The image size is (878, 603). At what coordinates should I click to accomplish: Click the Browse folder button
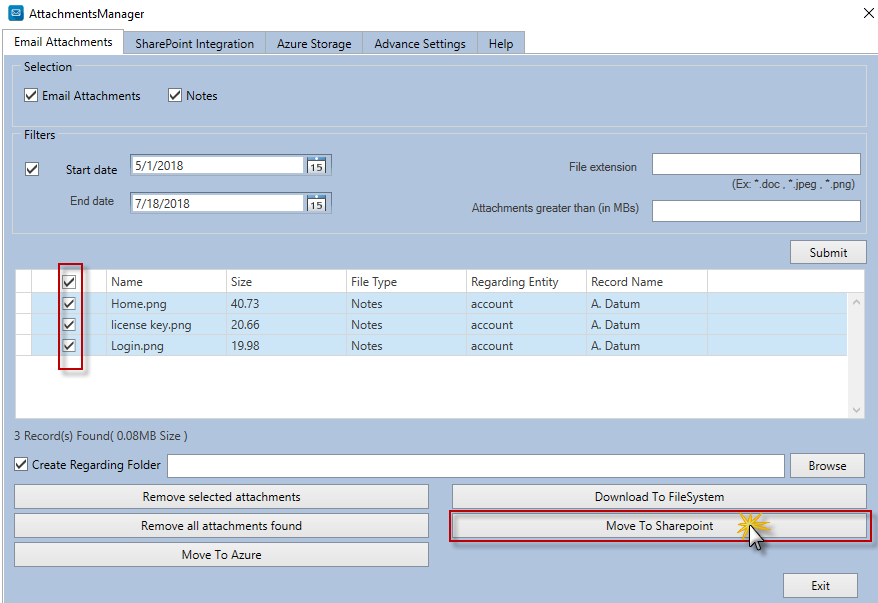(827, 466)
